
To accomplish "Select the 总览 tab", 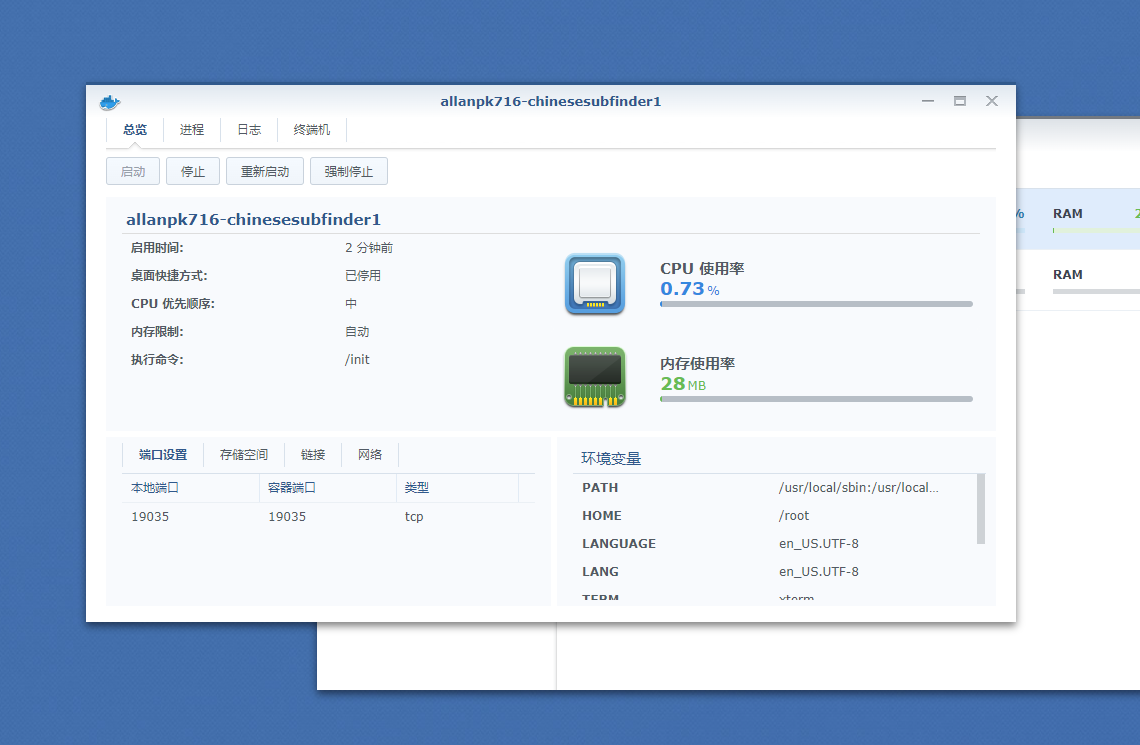I will 134,129.
